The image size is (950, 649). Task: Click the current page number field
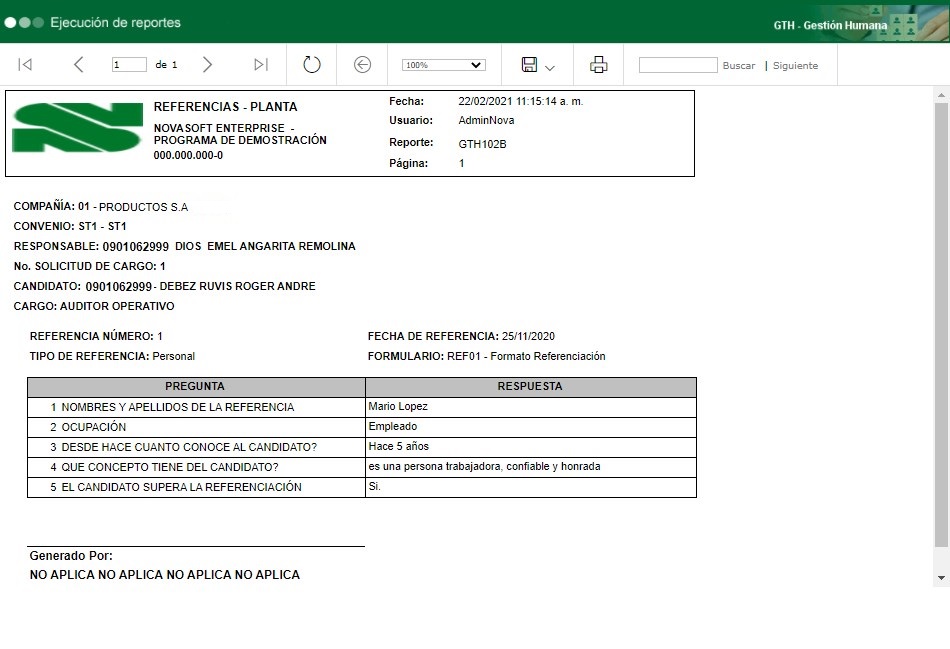click(129, 64)
